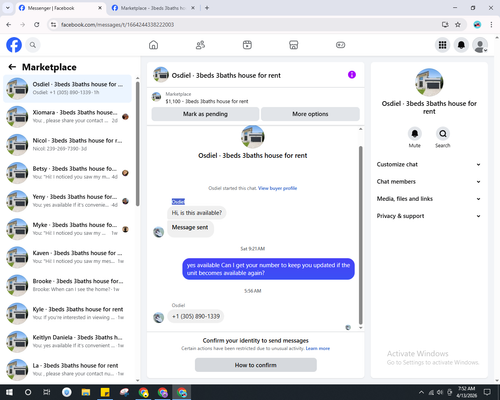Click the install app icon in address bar

coord(445,25)
